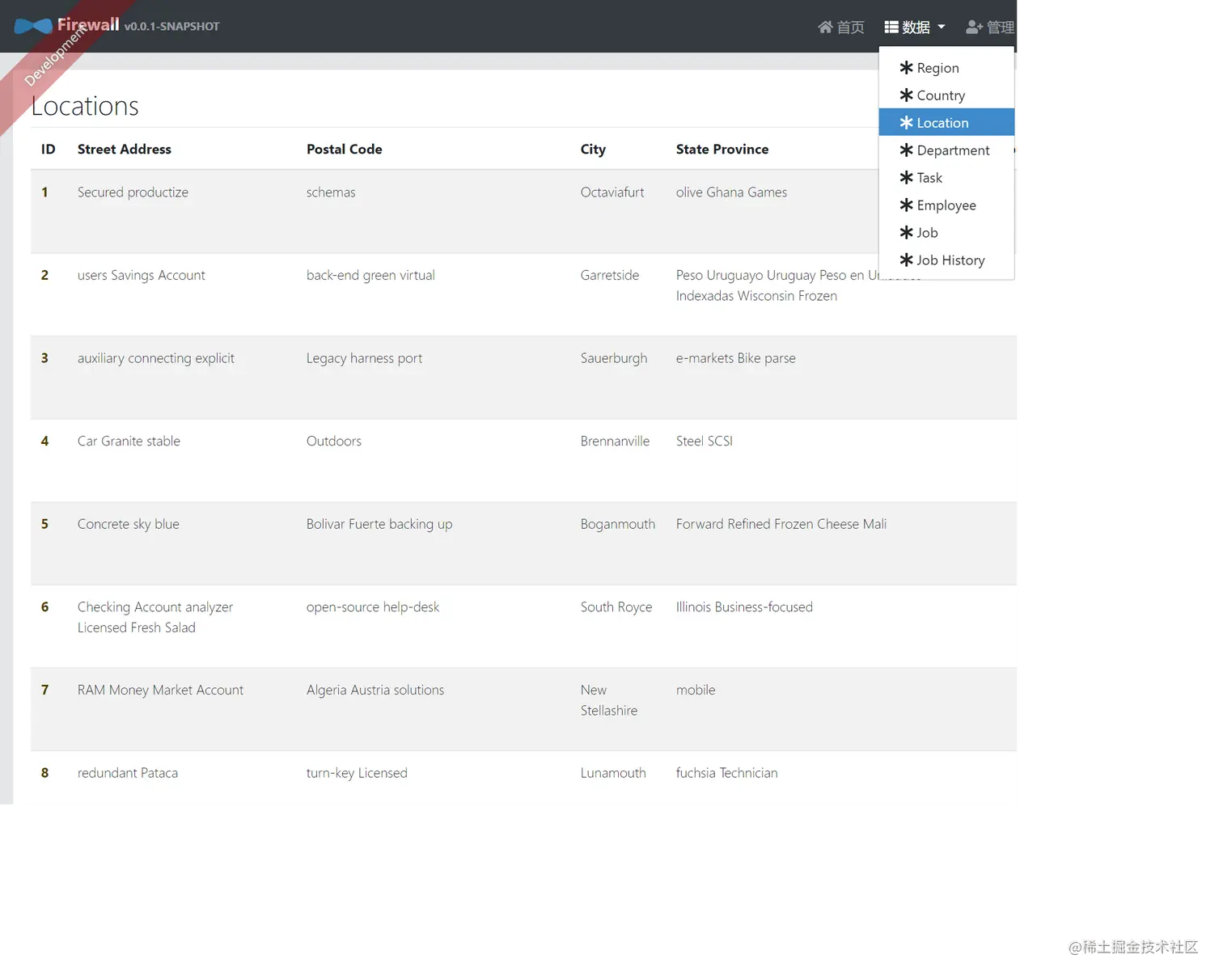Click the city cell 'Garretside'
The height and width of the screenshot is (980, 1223).
[610, 276]
